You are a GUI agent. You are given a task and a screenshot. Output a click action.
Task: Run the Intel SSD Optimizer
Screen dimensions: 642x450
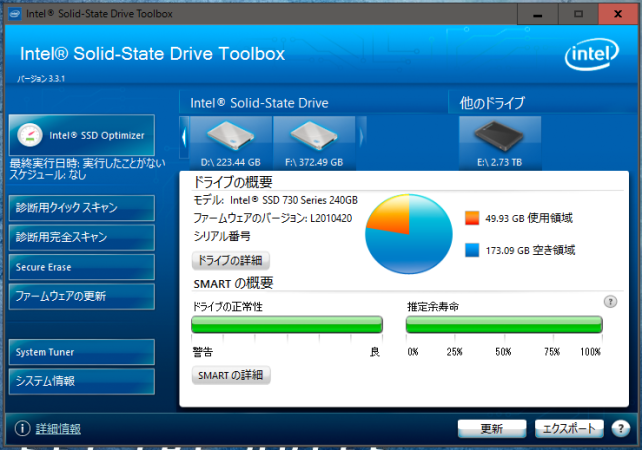pos(82,135)
